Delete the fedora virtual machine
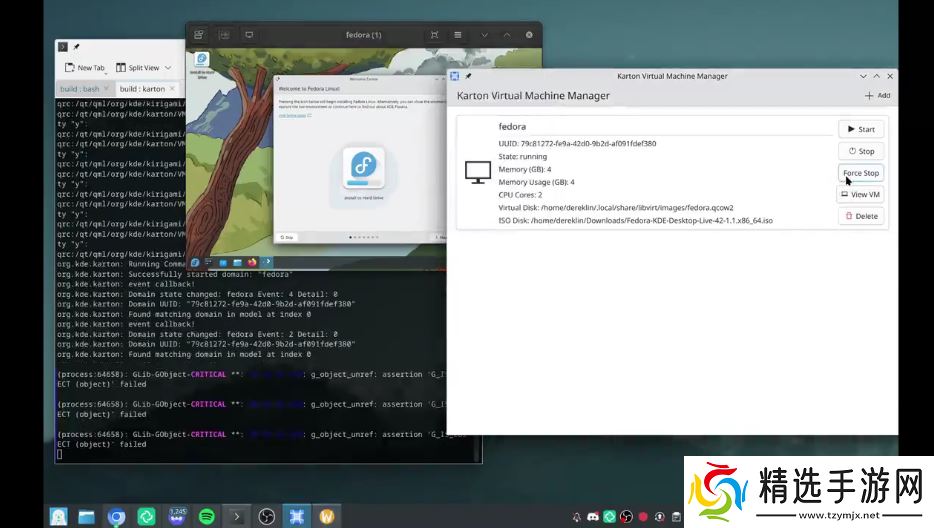Image resolution: width=934 pixels, height=528 pixels. point(860,216)
